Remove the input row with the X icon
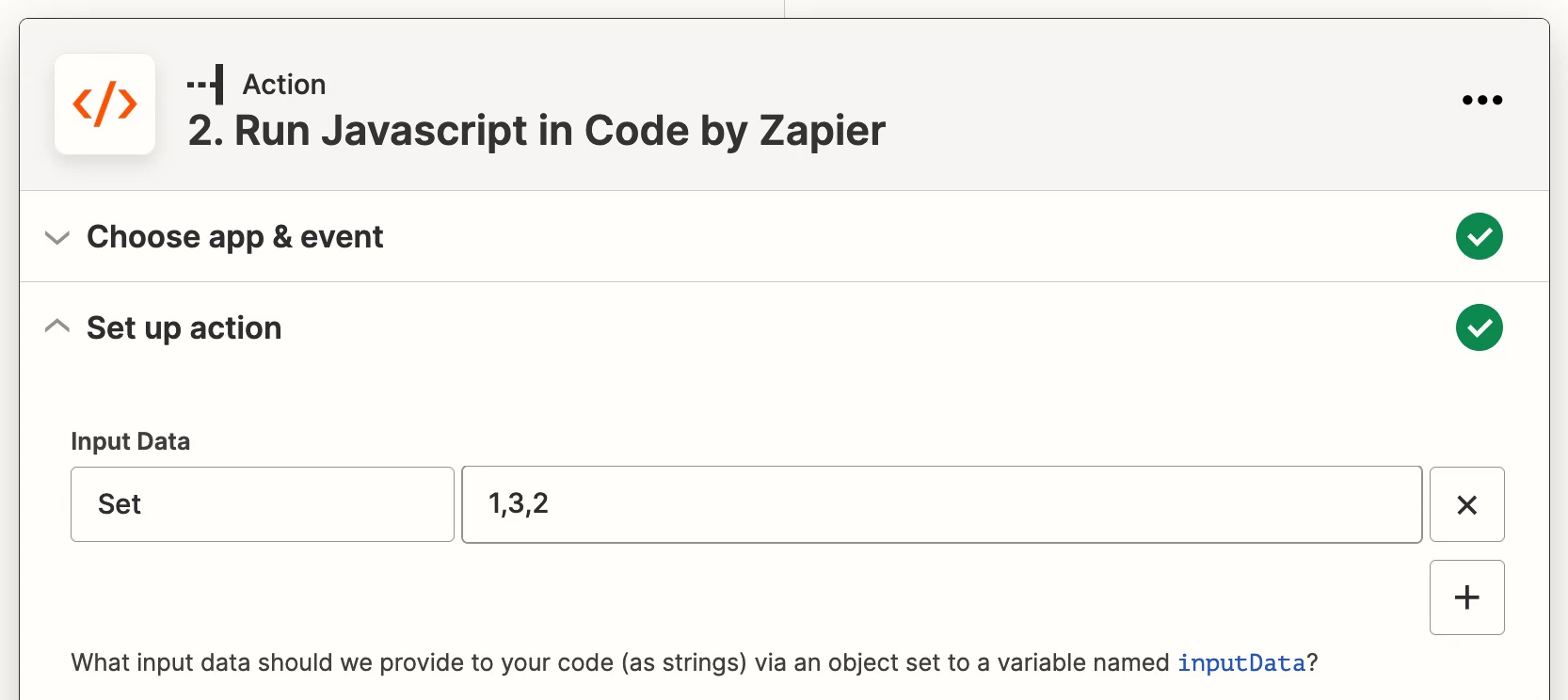Viewport: 1568px width, 700px height. click(1466, 505)
